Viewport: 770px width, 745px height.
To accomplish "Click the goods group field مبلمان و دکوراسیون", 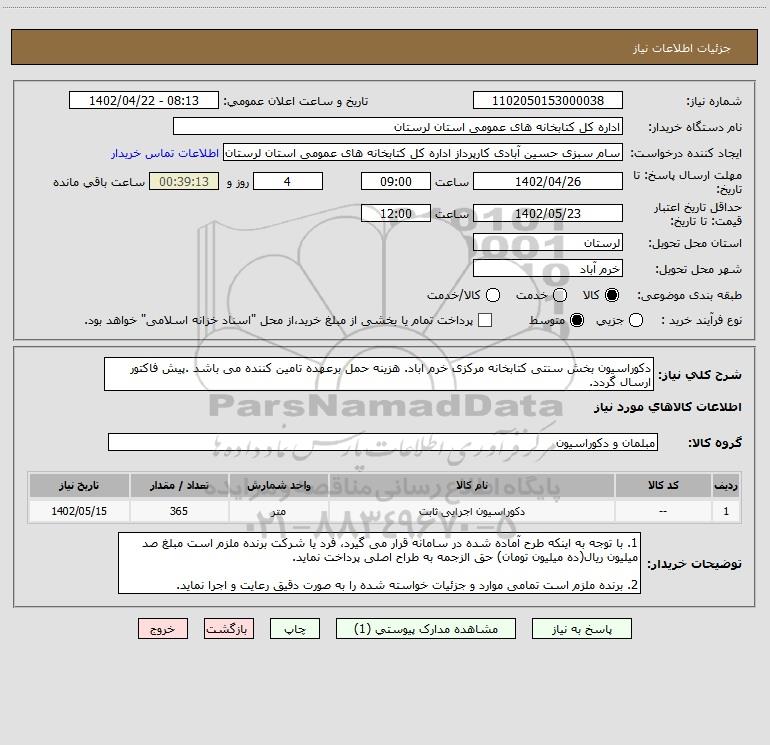I will tap(383, 442).
